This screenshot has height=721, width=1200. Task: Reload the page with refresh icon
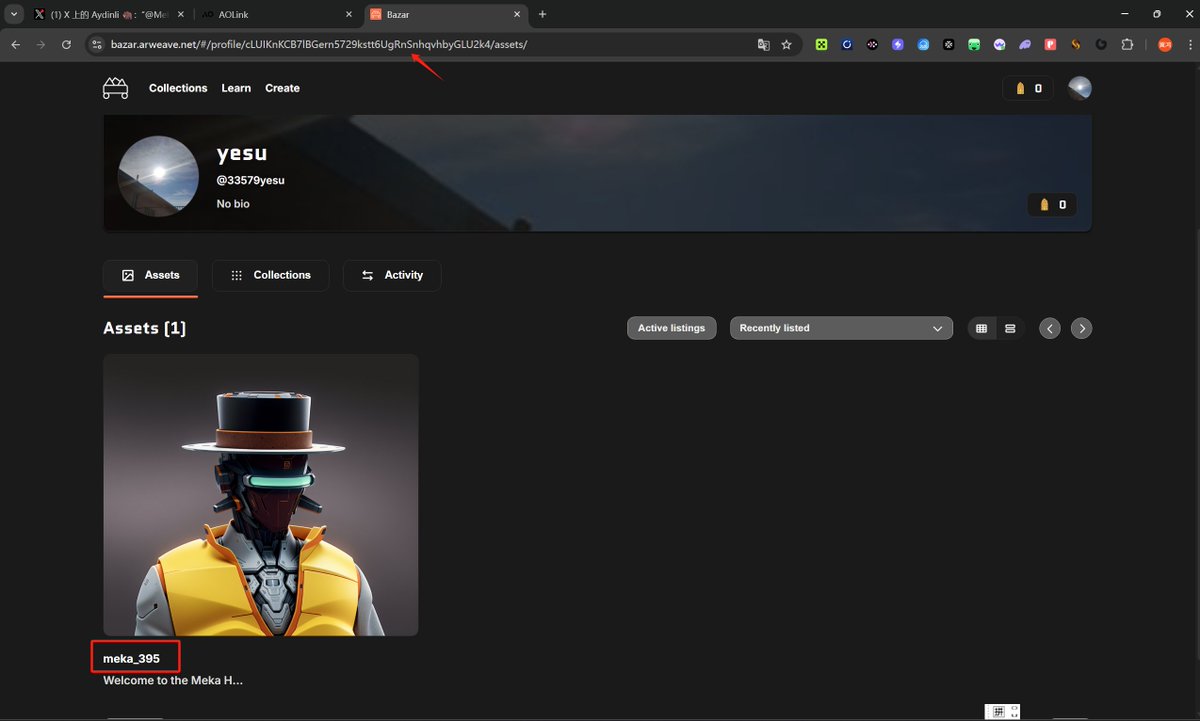[67, 44]
